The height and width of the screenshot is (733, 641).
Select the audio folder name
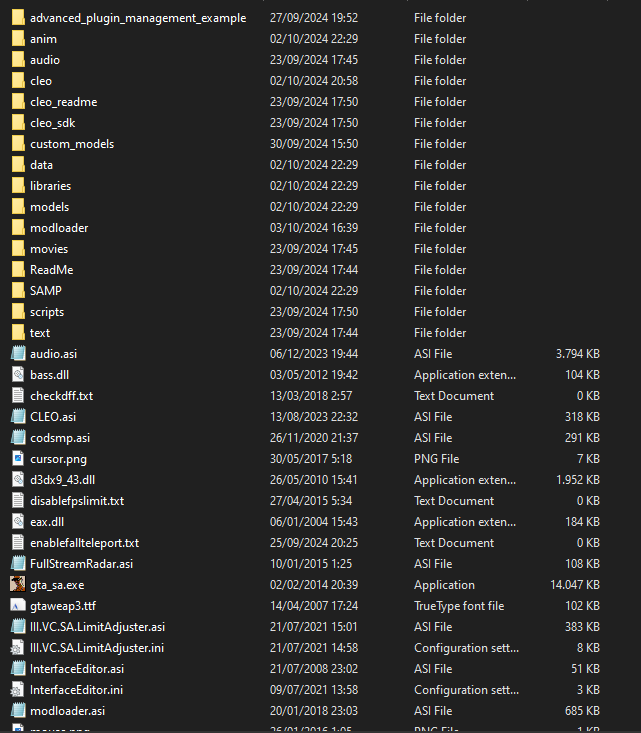tap(45, 60)
